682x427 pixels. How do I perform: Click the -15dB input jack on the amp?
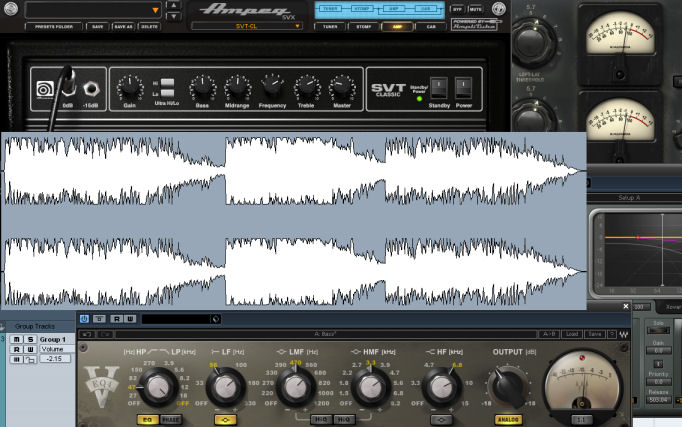[x=91, y=89]
